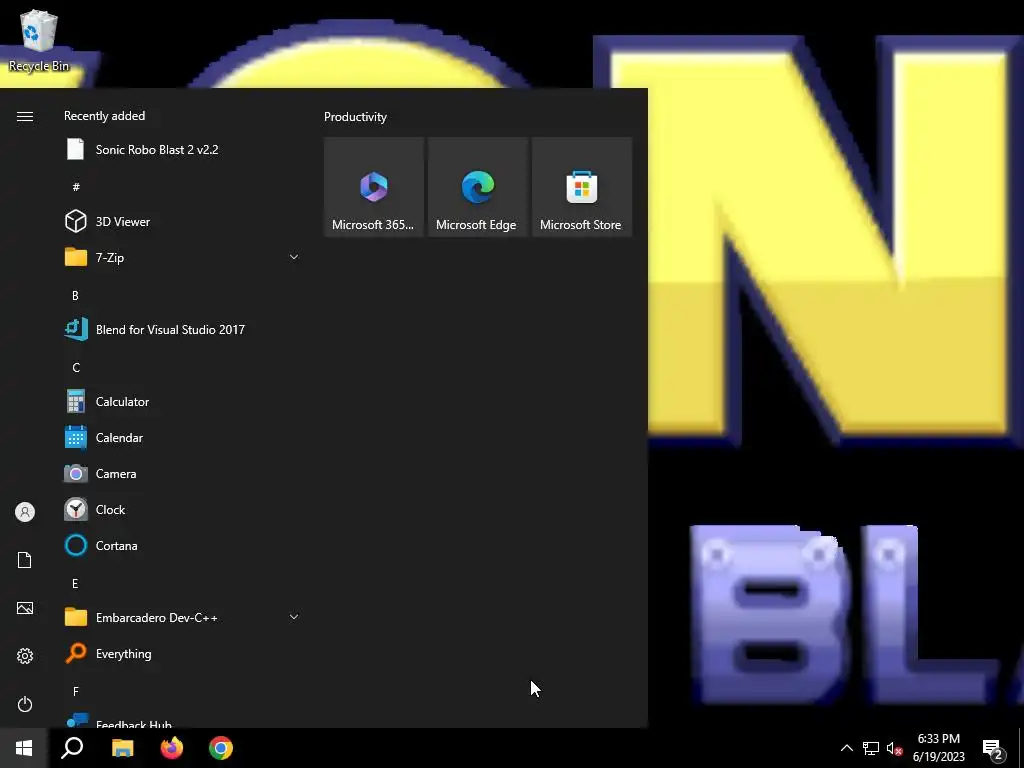Expand the Embarcadero Dev-C++ chevron
The height and width of the screenshot is (768, 1024).
[294, 617]
